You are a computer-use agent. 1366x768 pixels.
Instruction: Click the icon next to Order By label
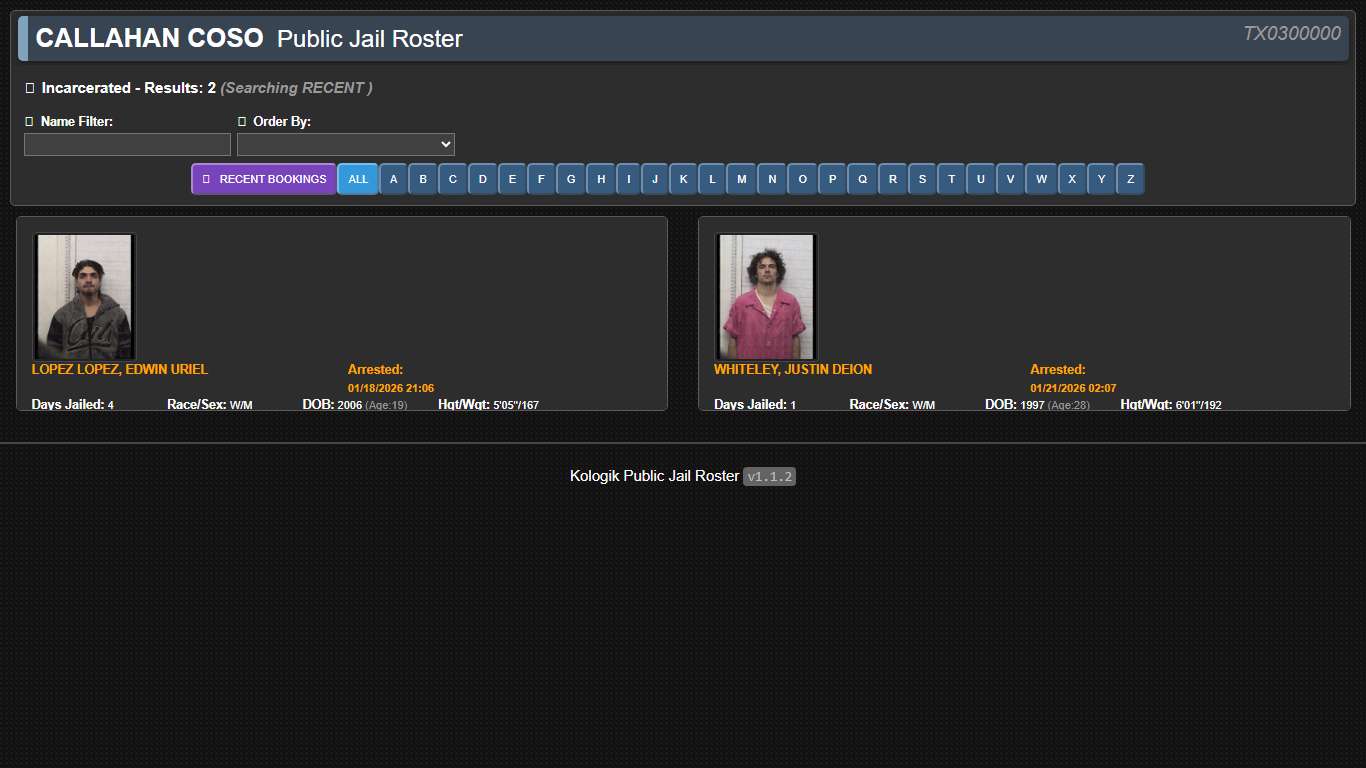(241, 121)
